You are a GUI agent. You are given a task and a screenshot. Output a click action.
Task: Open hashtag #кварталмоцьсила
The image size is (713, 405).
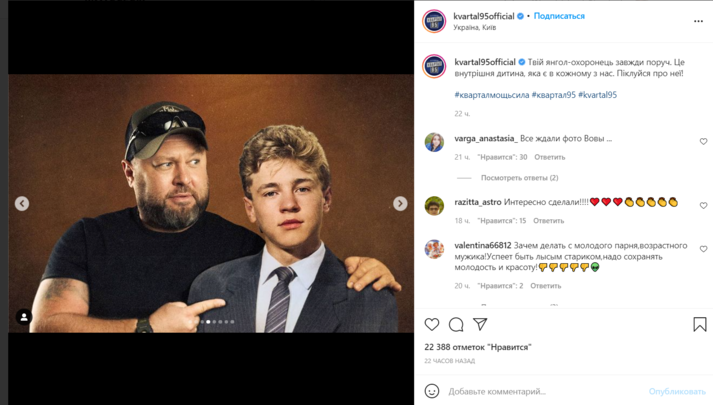coord(491,95)
